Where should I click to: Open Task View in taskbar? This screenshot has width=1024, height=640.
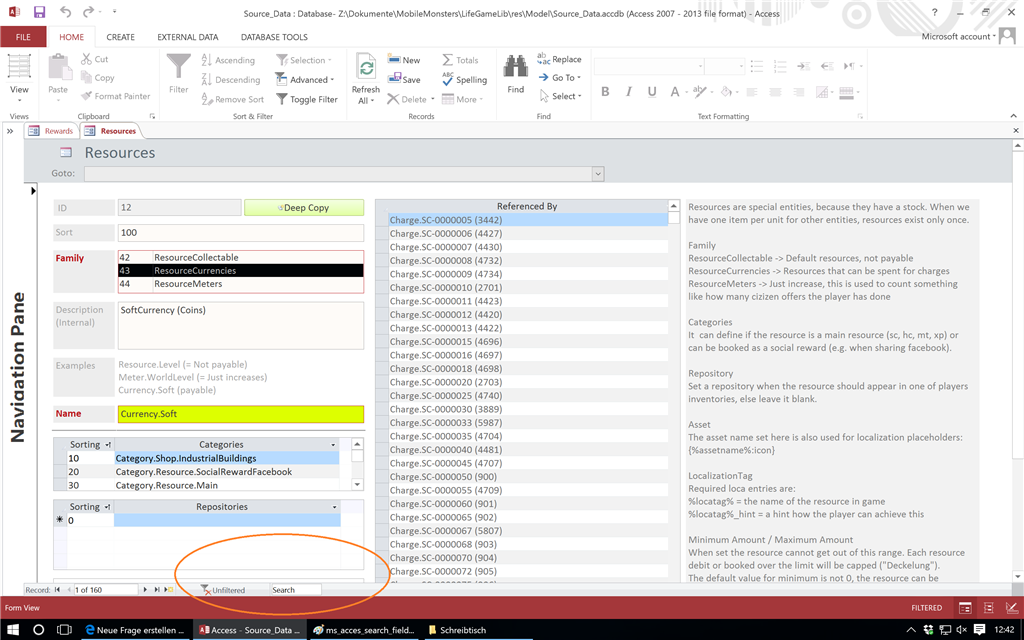[64, 630]
